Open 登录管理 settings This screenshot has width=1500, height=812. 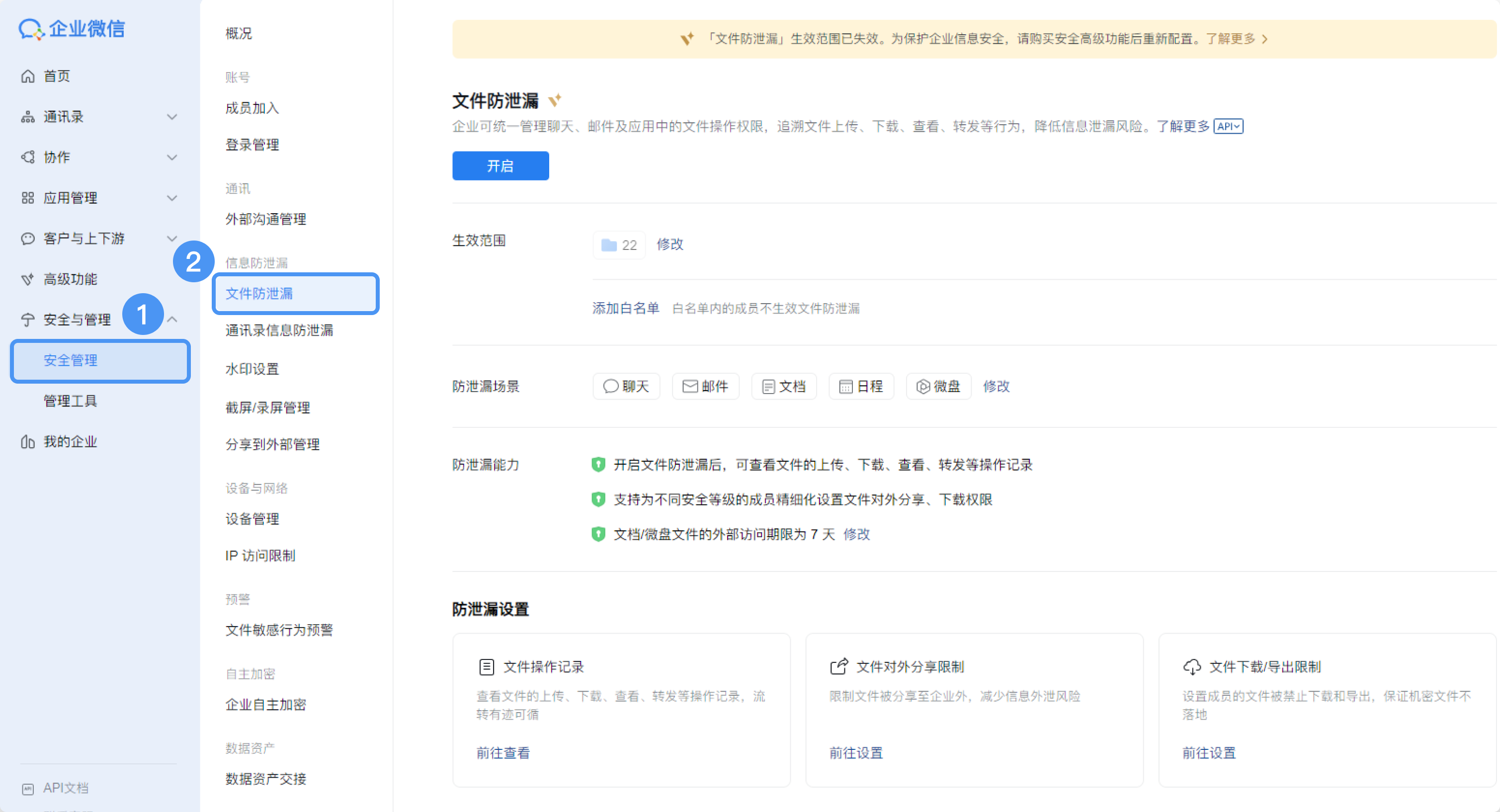[252, 145]
